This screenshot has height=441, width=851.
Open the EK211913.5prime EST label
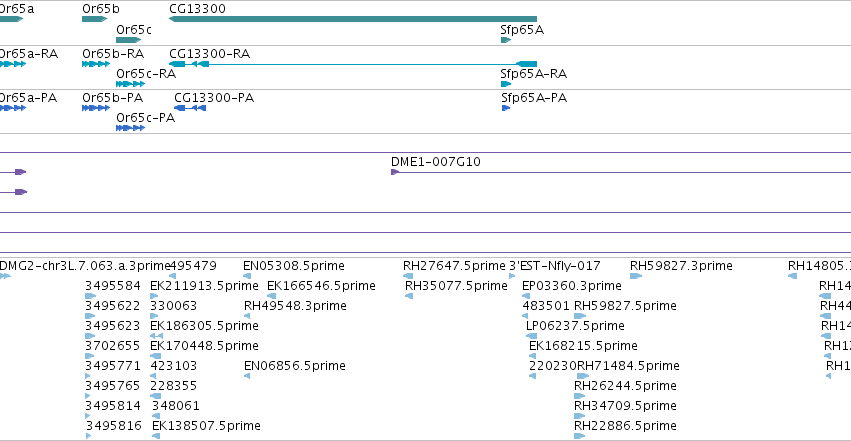pos(204,286)
